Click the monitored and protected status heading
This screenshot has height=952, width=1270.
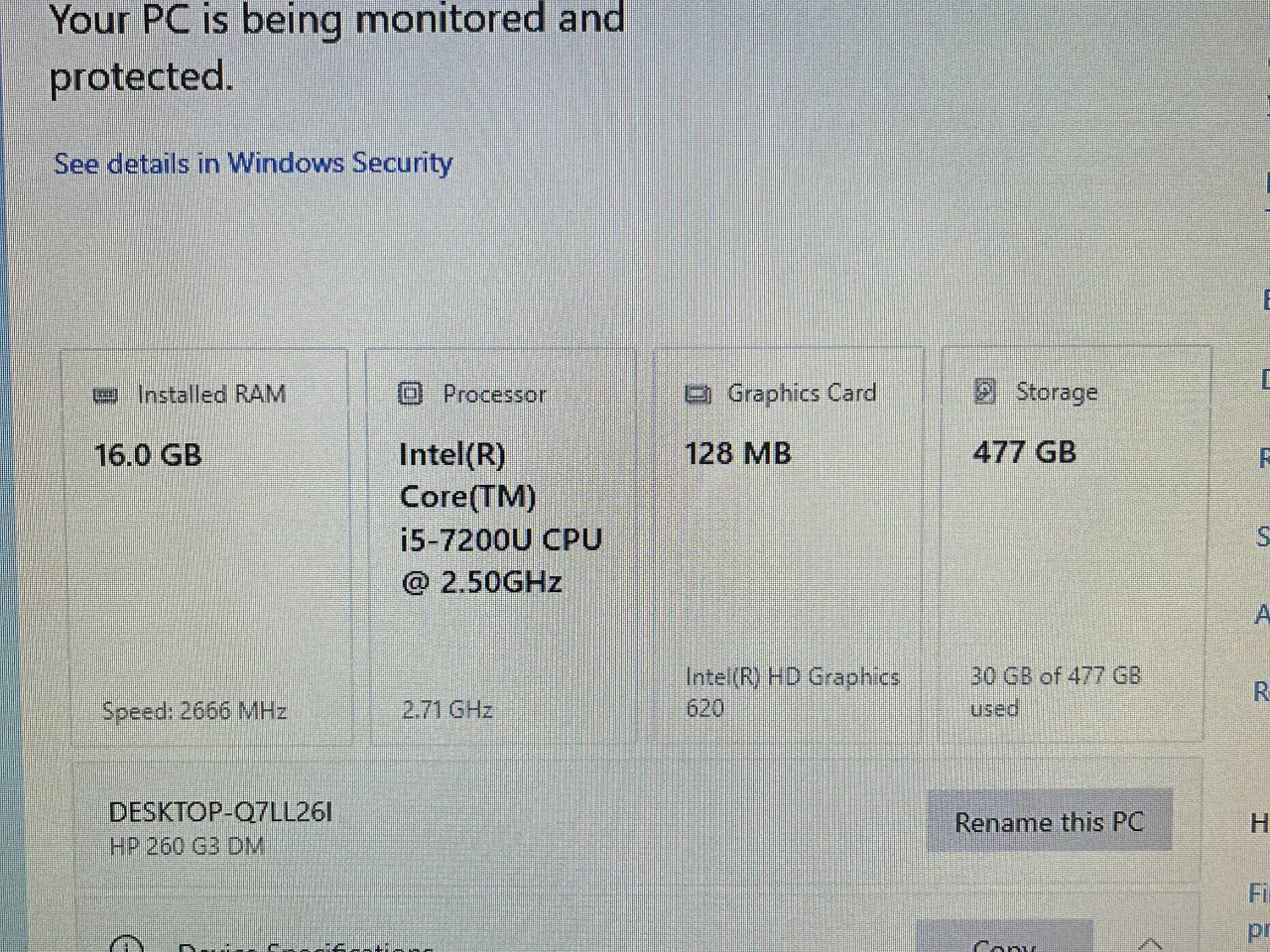tap(336, 48)
